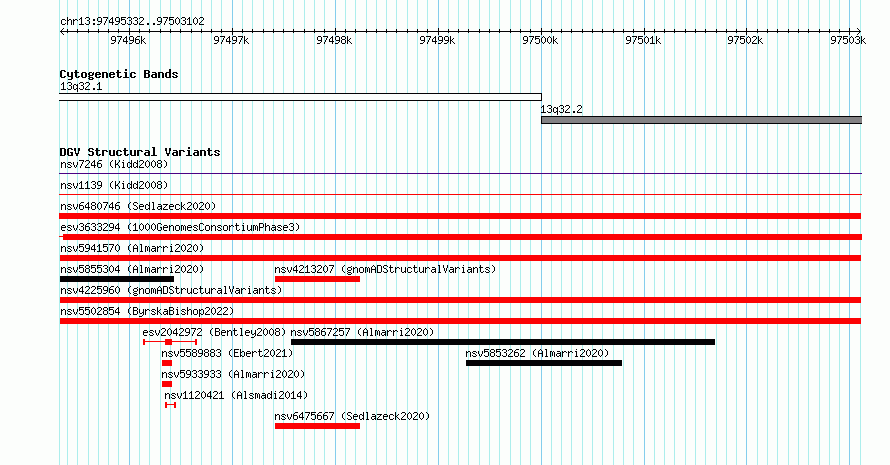Open variant nsv5589883 (Ebert2021)
The image size is (890, 465).
(227, 354)
